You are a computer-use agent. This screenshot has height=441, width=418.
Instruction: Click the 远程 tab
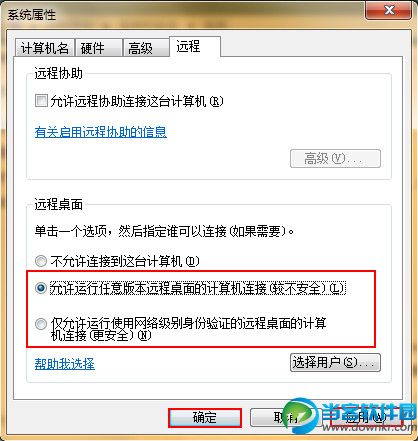(195, 46)
